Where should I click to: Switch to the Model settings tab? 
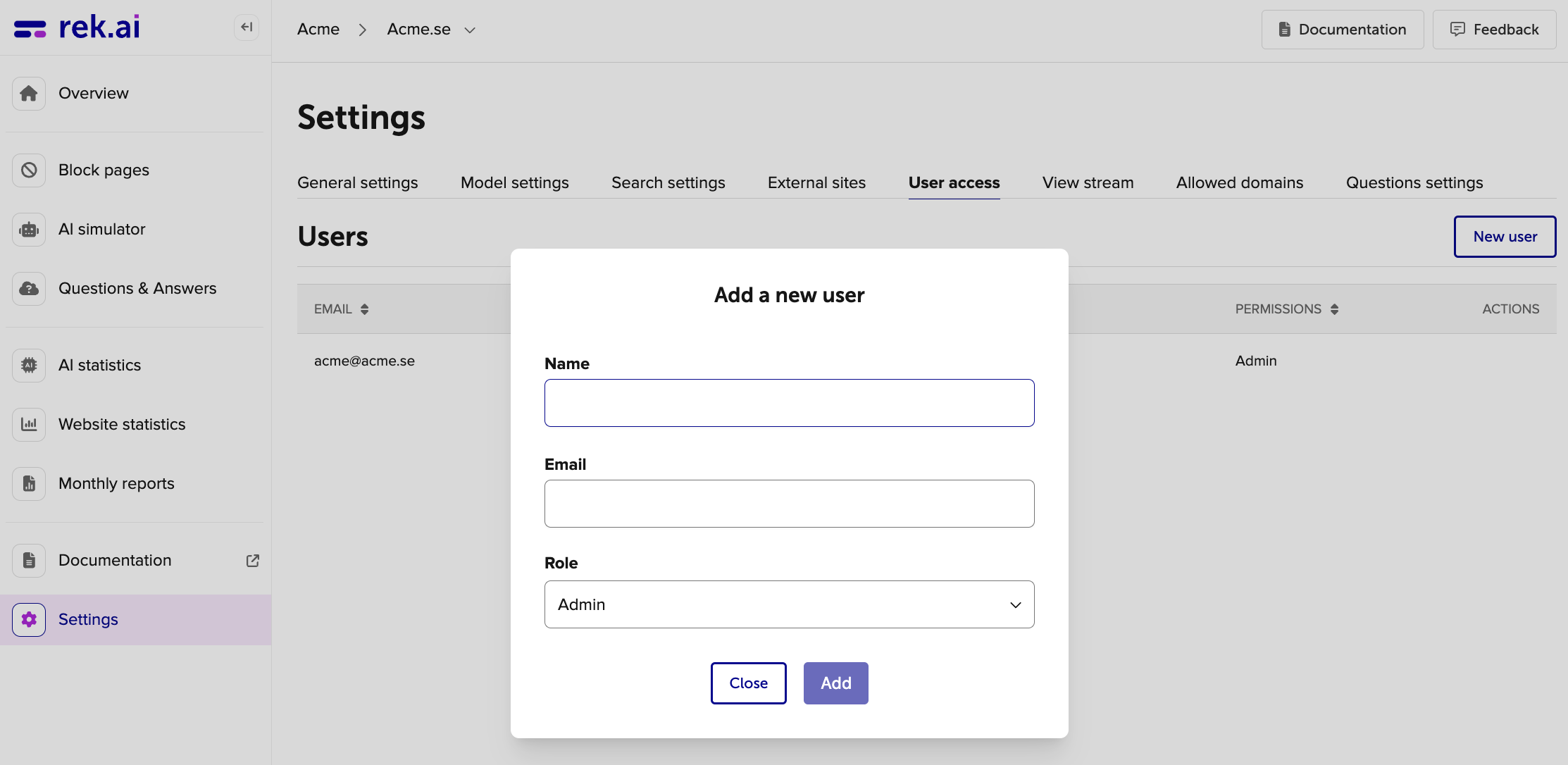pyautogui.click(x=514, y=182)
